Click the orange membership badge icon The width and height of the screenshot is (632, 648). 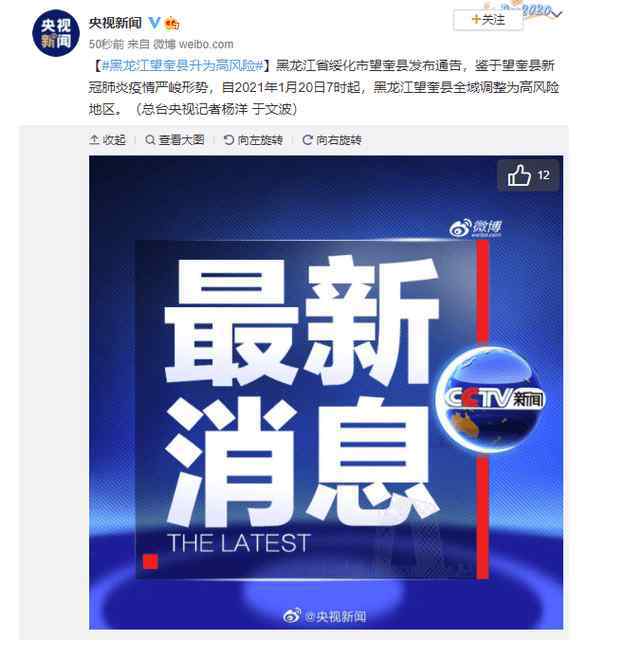click(x=172, y=23)
